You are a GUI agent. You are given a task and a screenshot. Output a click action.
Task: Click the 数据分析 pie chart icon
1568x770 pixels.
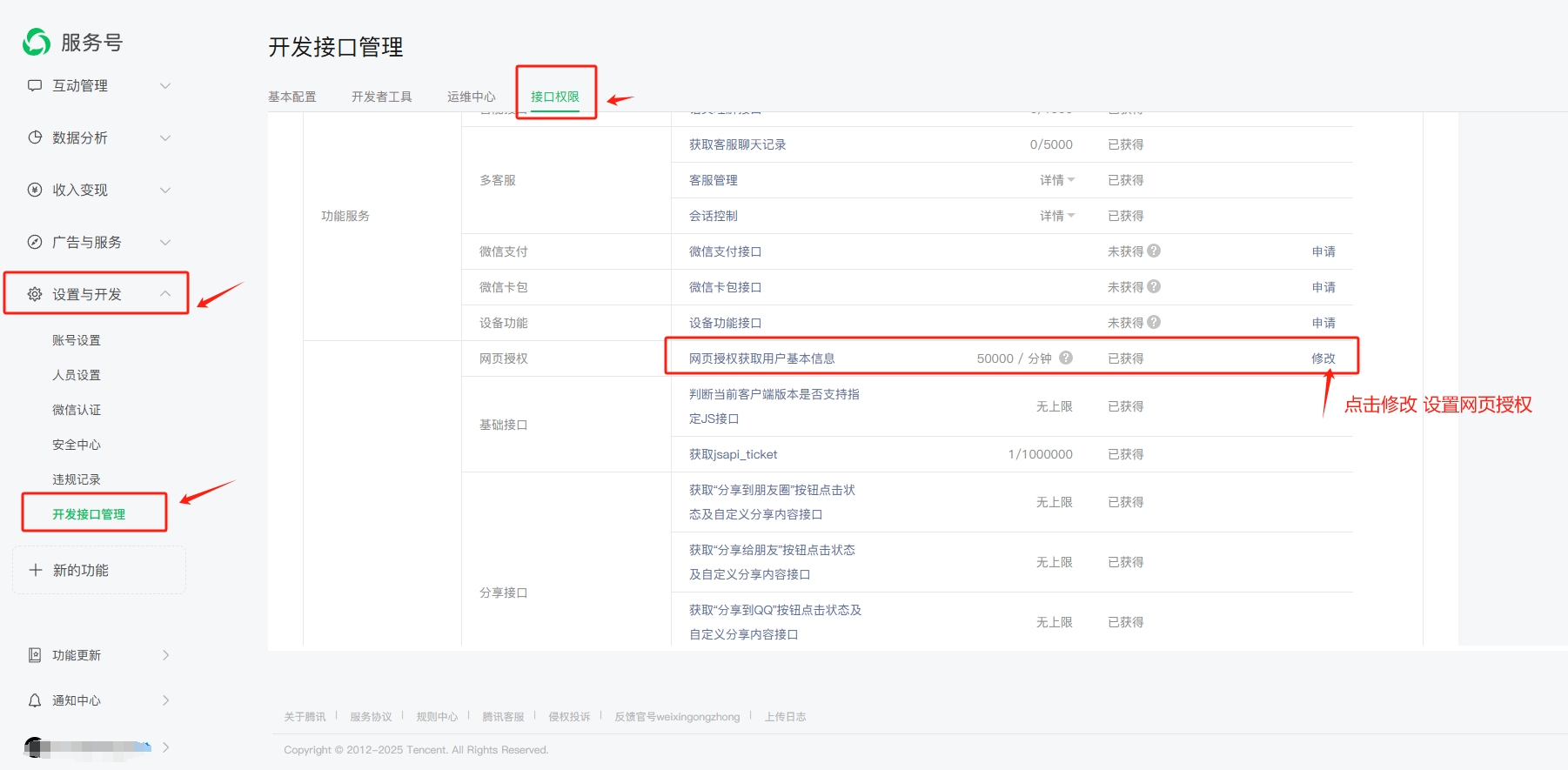(x=35, y=137)
